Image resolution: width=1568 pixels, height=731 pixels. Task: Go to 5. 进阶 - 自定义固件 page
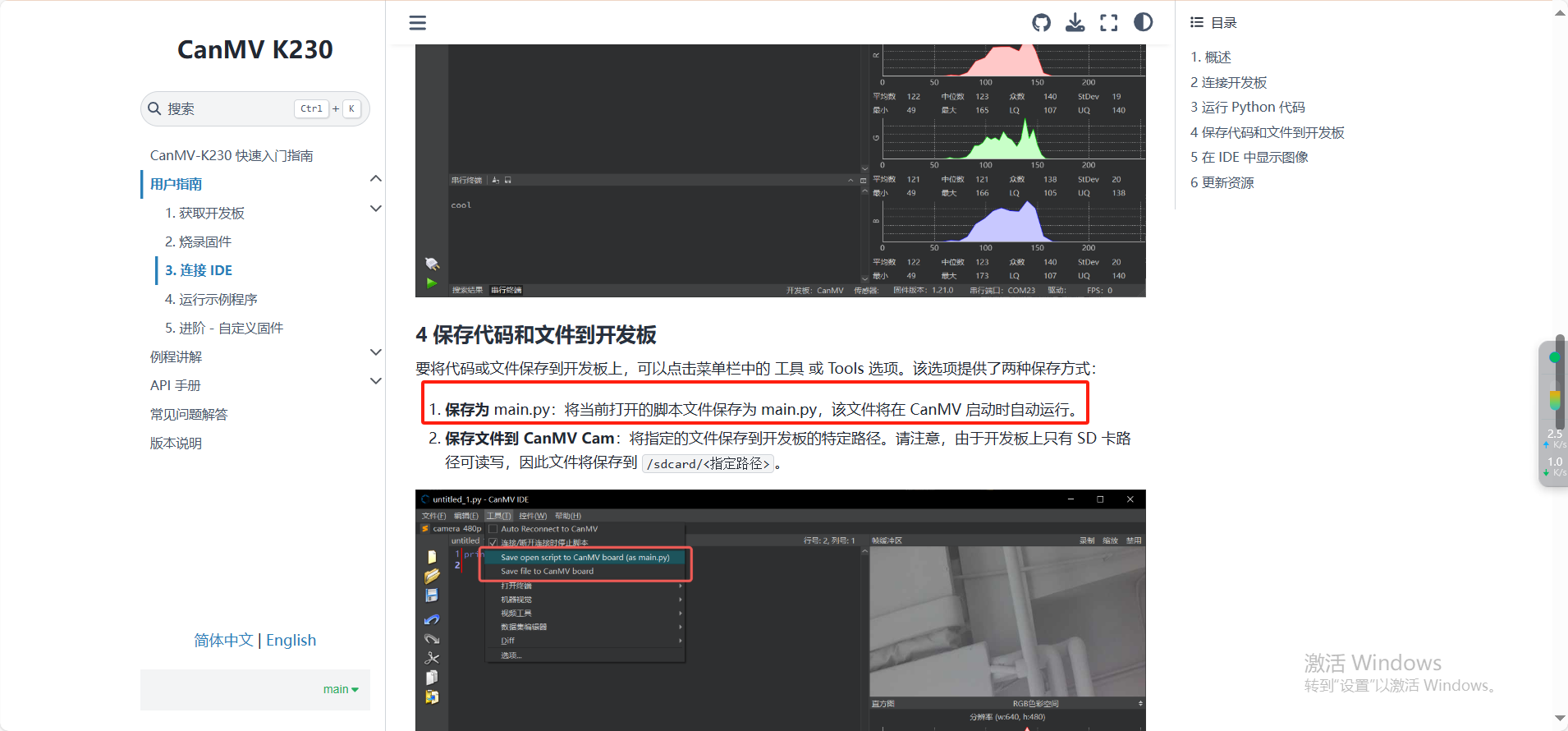click(x=224, y=328)
